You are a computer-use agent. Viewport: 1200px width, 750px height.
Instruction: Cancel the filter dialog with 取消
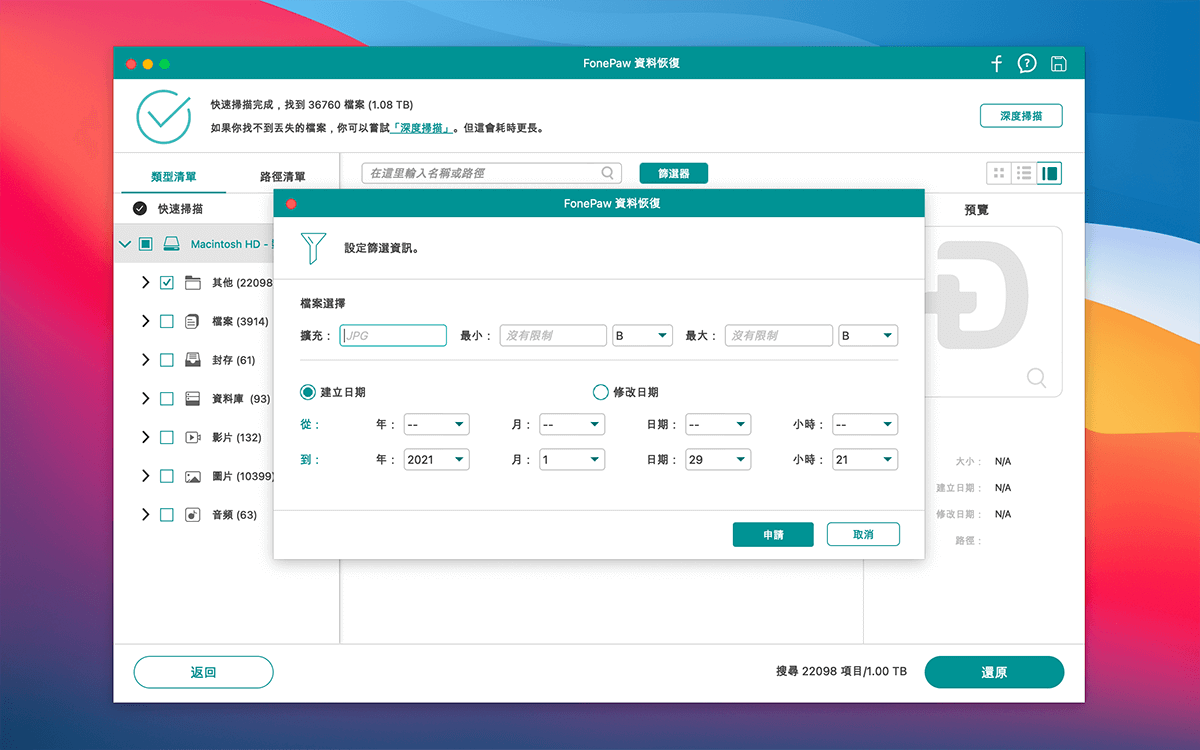[x=863, y=535]
